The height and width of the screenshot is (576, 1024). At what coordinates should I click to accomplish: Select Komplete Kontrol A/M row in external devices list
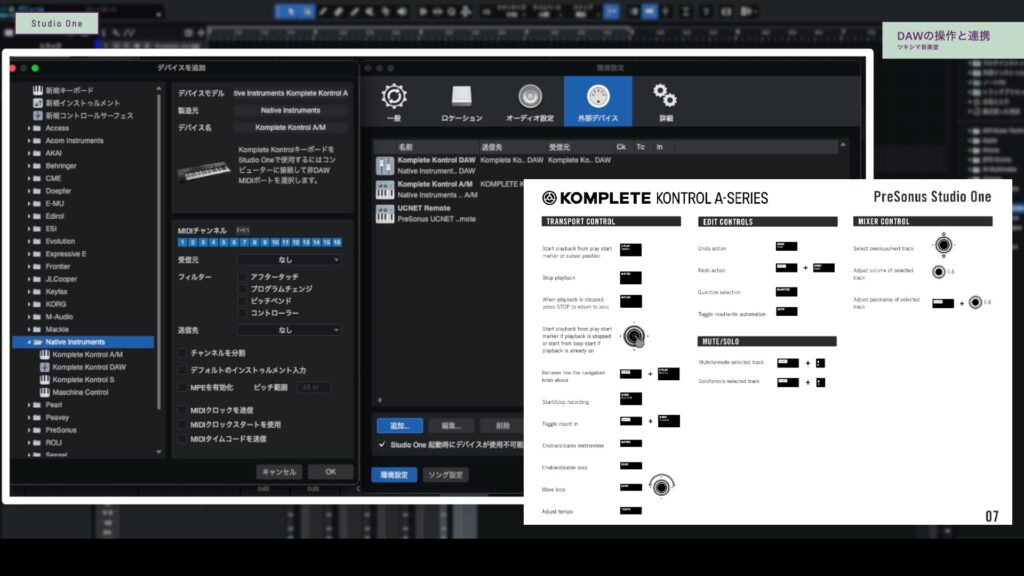click(449, 189)
